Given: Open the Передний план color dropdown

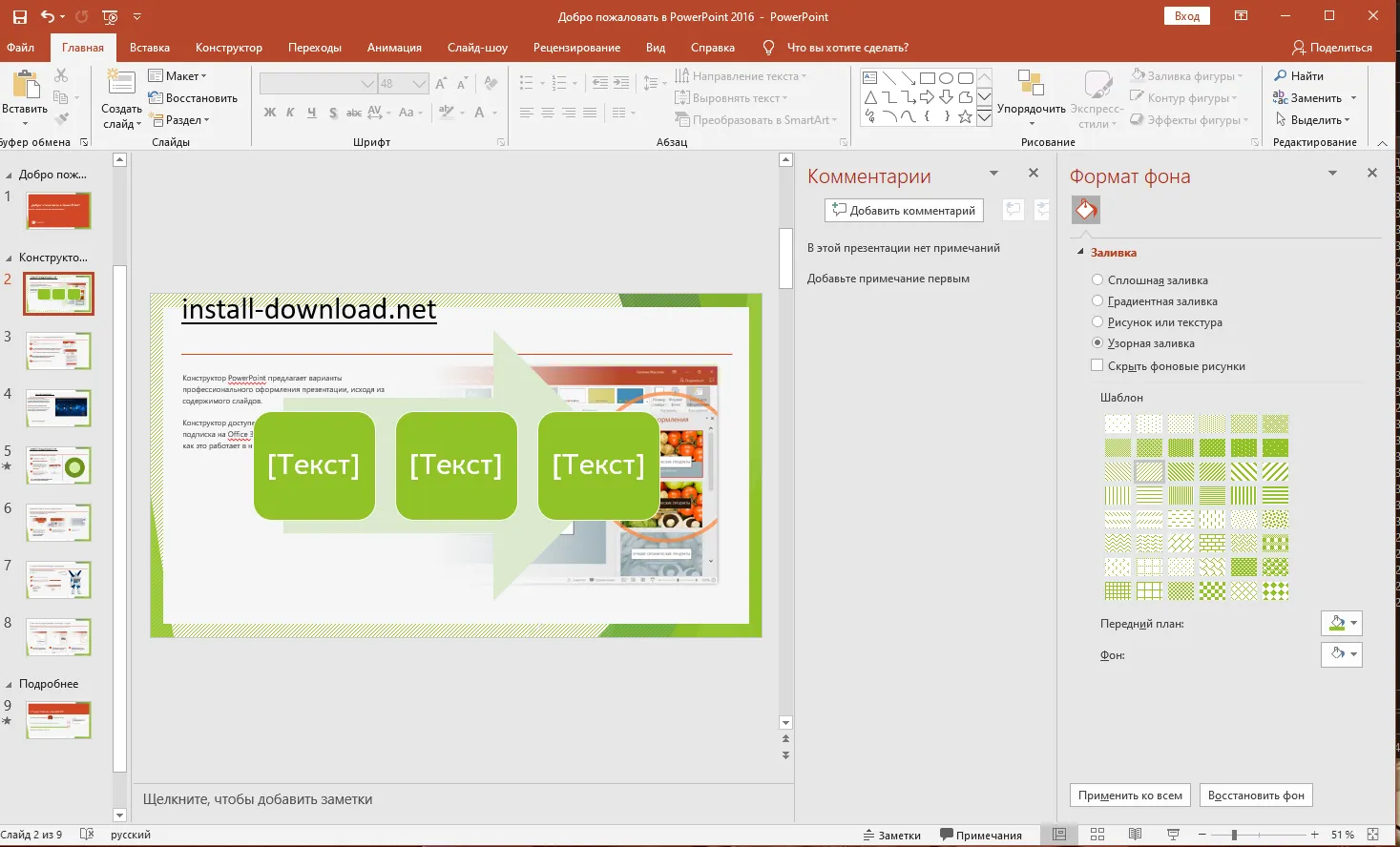Looking at the screenshot, I should 1341,623.
